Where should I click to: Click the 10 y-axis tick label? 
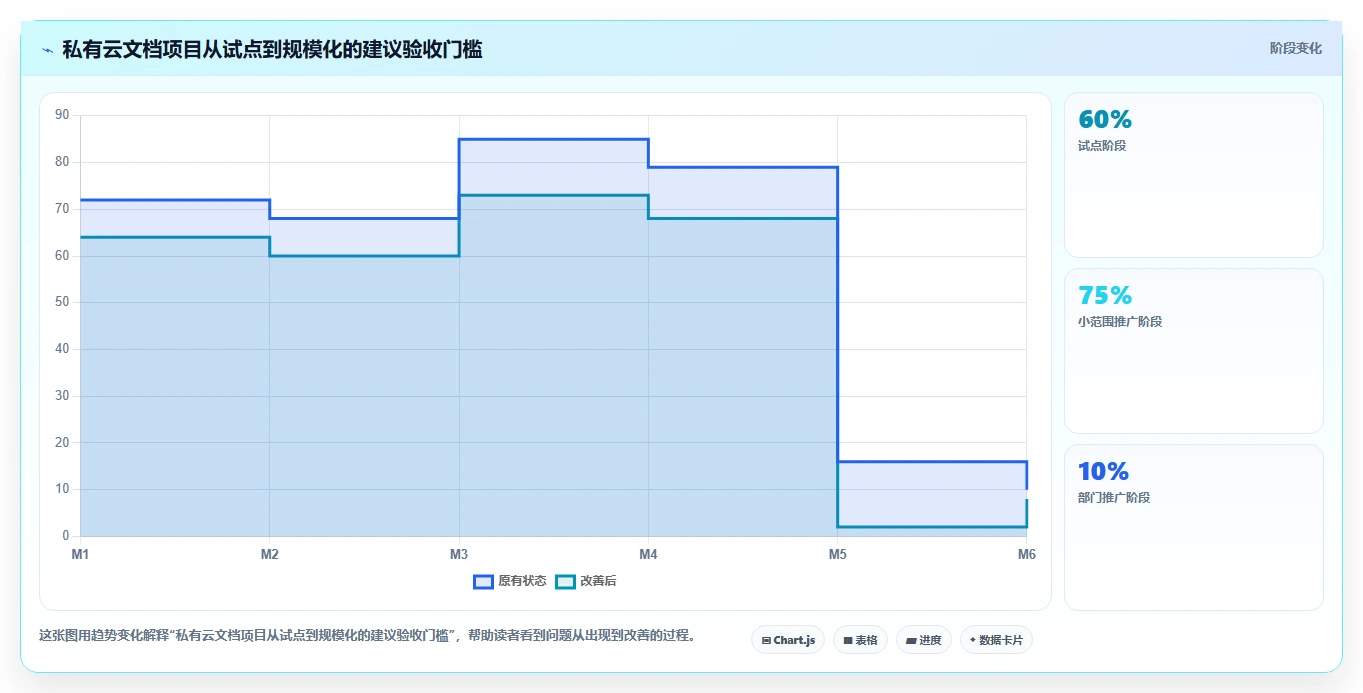62,489
